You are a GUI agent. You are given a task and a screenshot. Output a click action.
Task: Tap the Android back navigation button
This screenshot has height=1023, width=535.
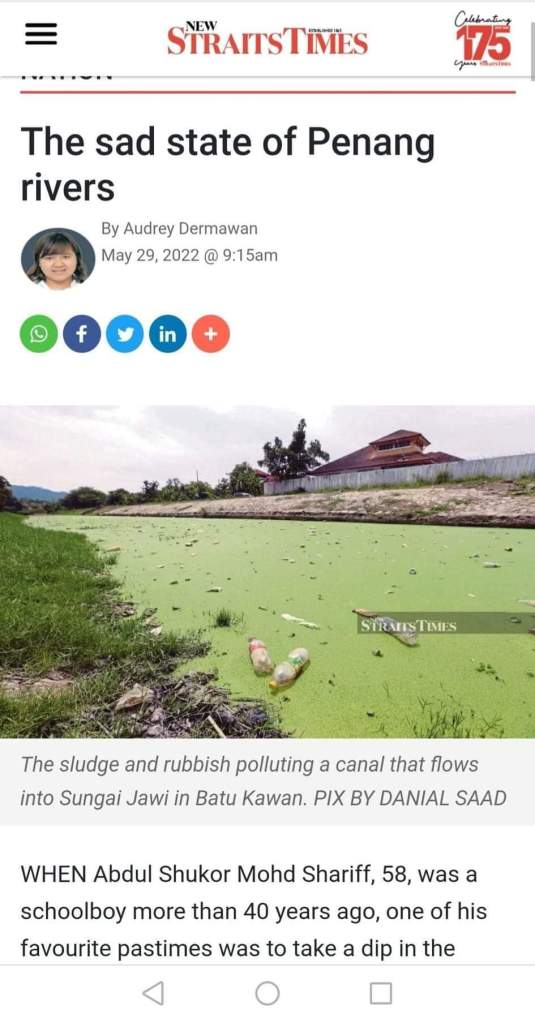point(153,994)
